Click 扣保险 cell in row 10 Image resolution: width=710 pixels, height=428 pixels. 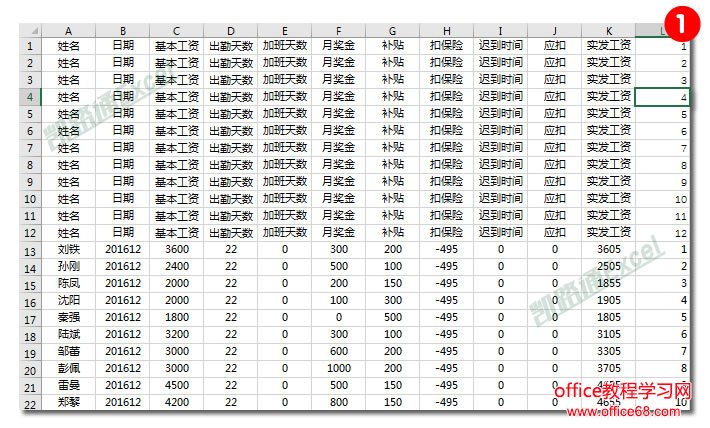click(x=446, y=199)
